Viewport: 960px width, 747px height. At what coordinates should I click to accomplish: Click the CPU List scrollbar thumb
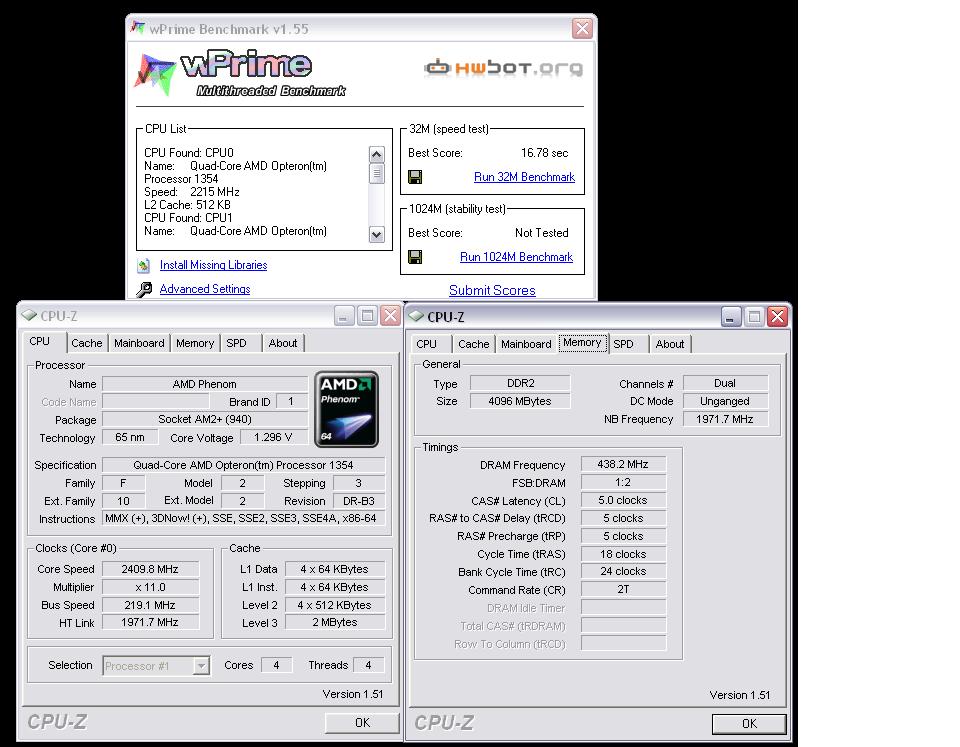coord(377,174)
